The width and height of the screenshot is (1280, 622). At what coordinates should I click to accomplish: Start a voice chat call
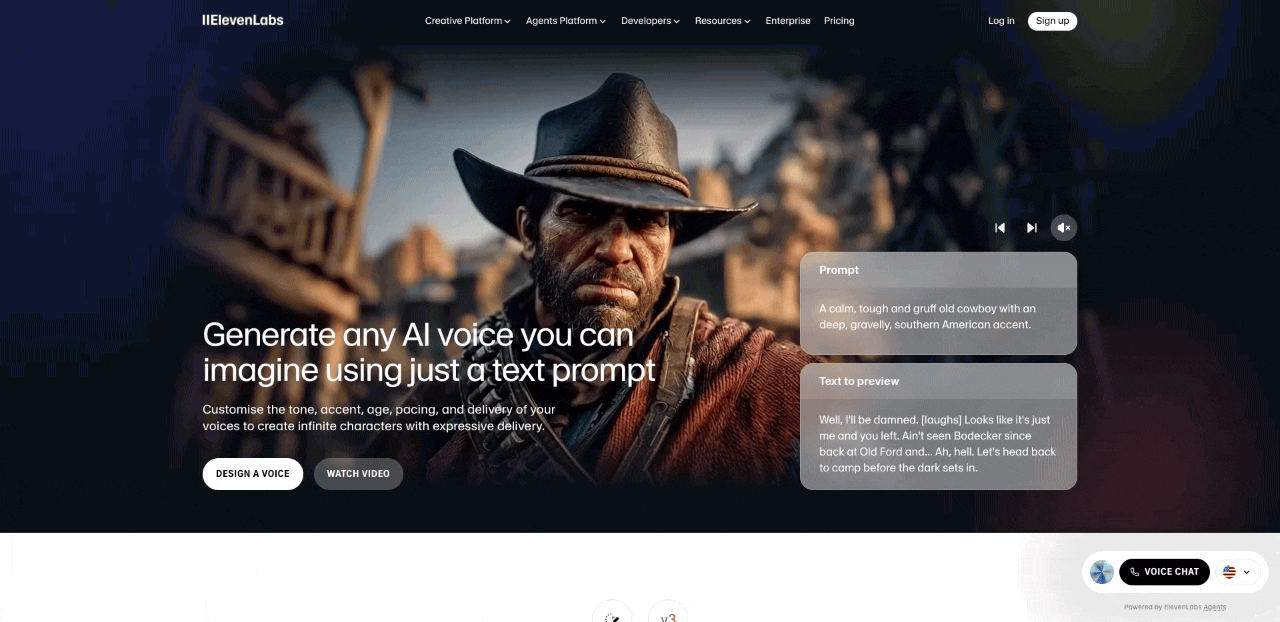tap(1164, 572)
